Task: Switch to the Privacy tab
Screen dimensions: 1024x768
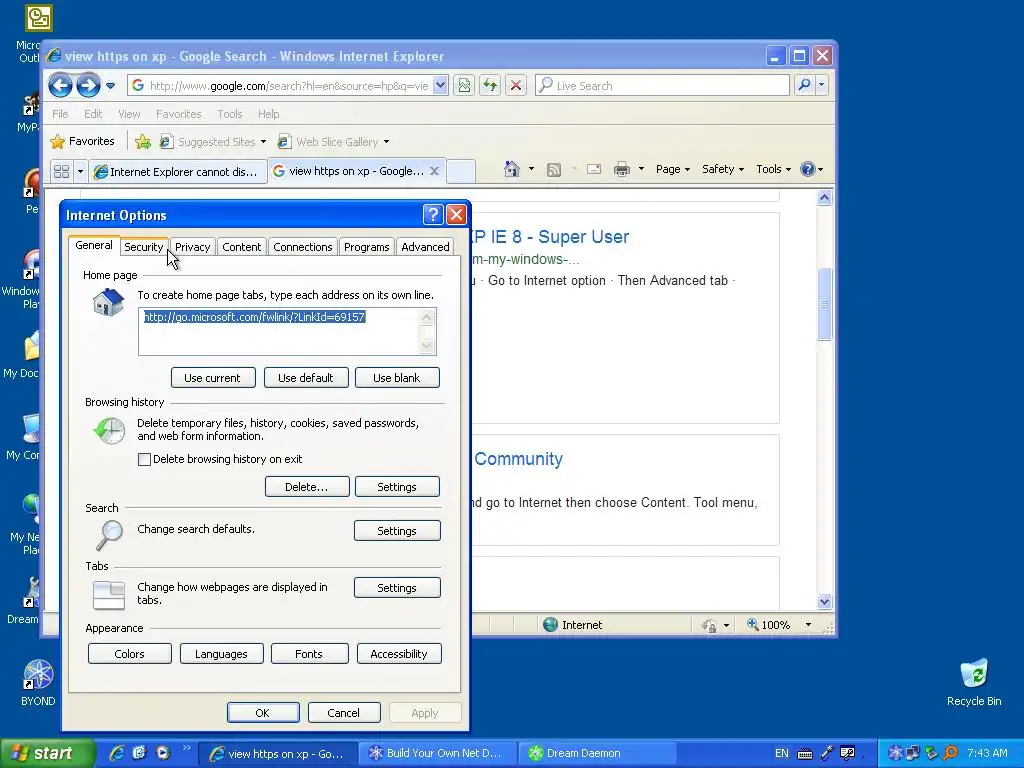Action: [x=192, y=247]
